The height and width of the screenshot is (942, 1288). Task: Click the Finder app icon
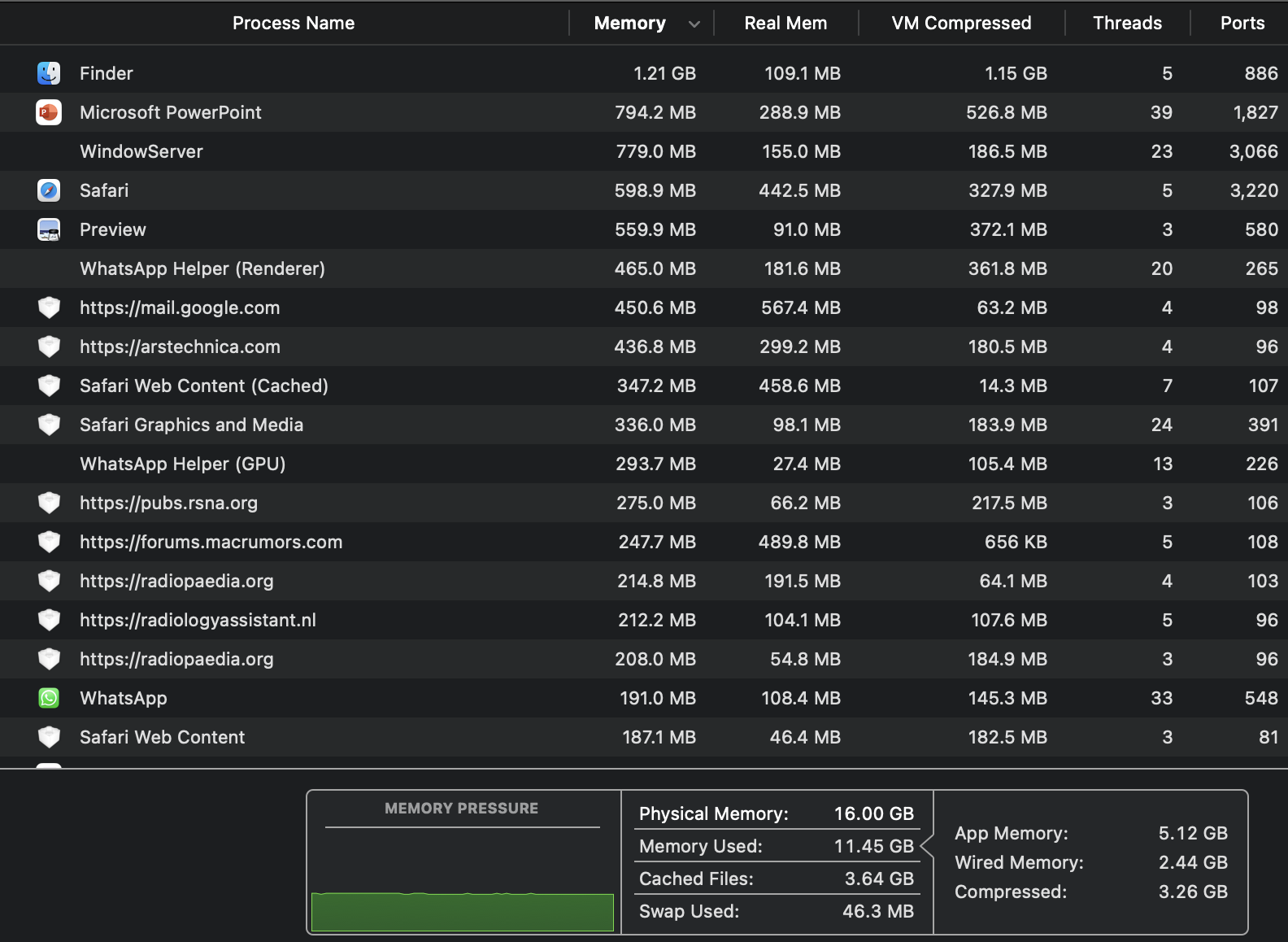(49, 73)
